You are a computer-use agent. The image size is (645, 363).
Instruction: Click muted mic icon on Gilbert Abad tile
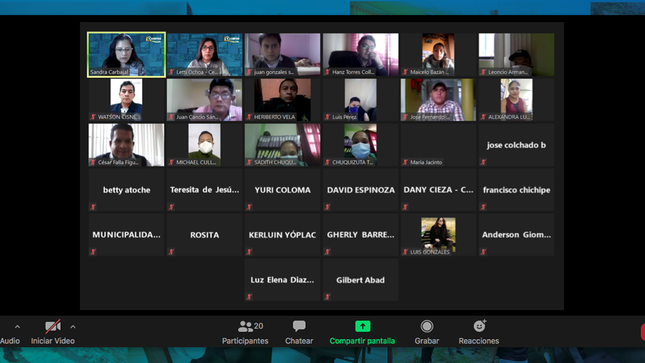click(x=327, y=296)
